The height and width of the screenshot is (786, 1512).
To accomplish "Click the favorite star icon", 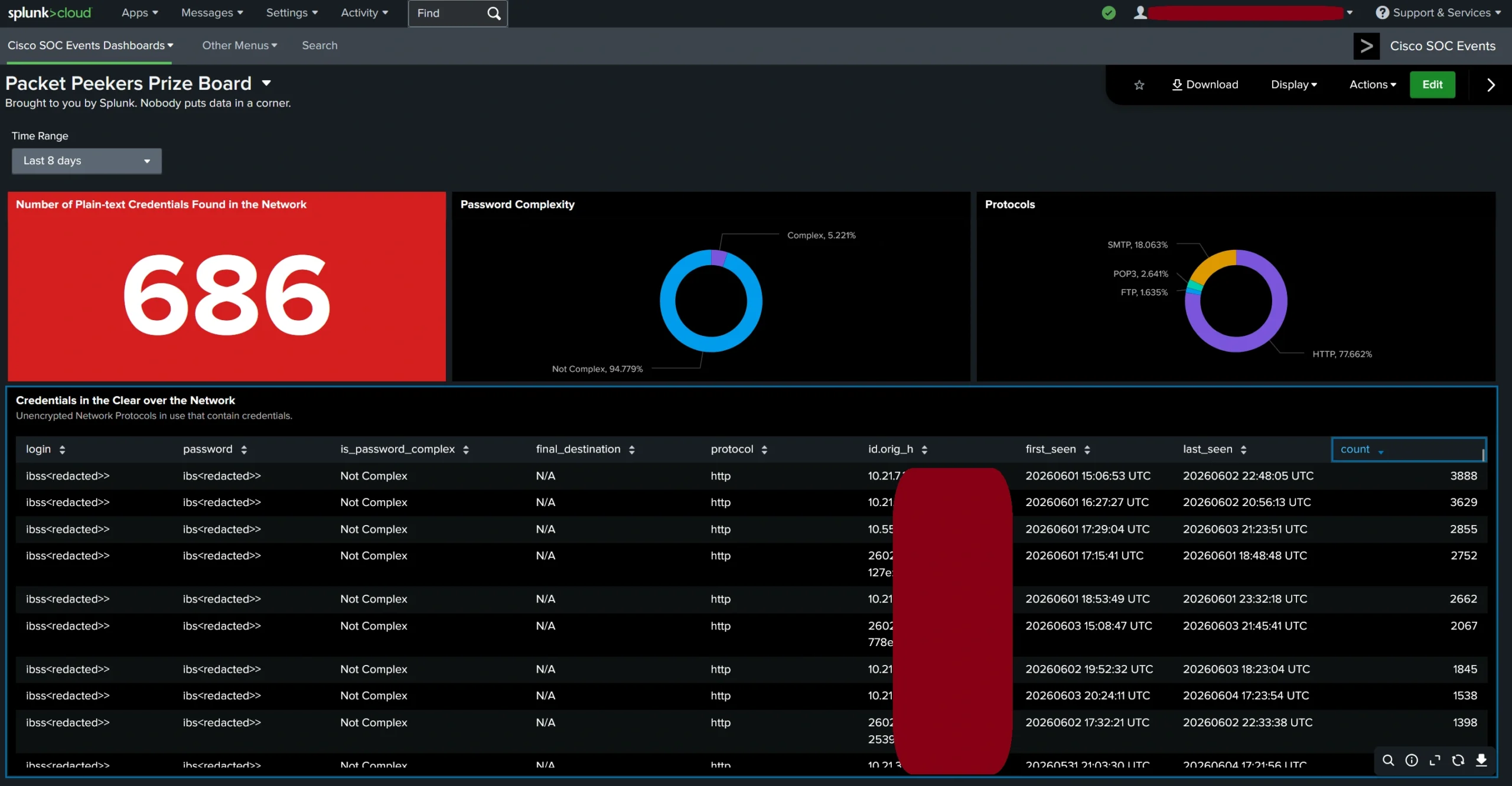I will tap(1139, 85).
